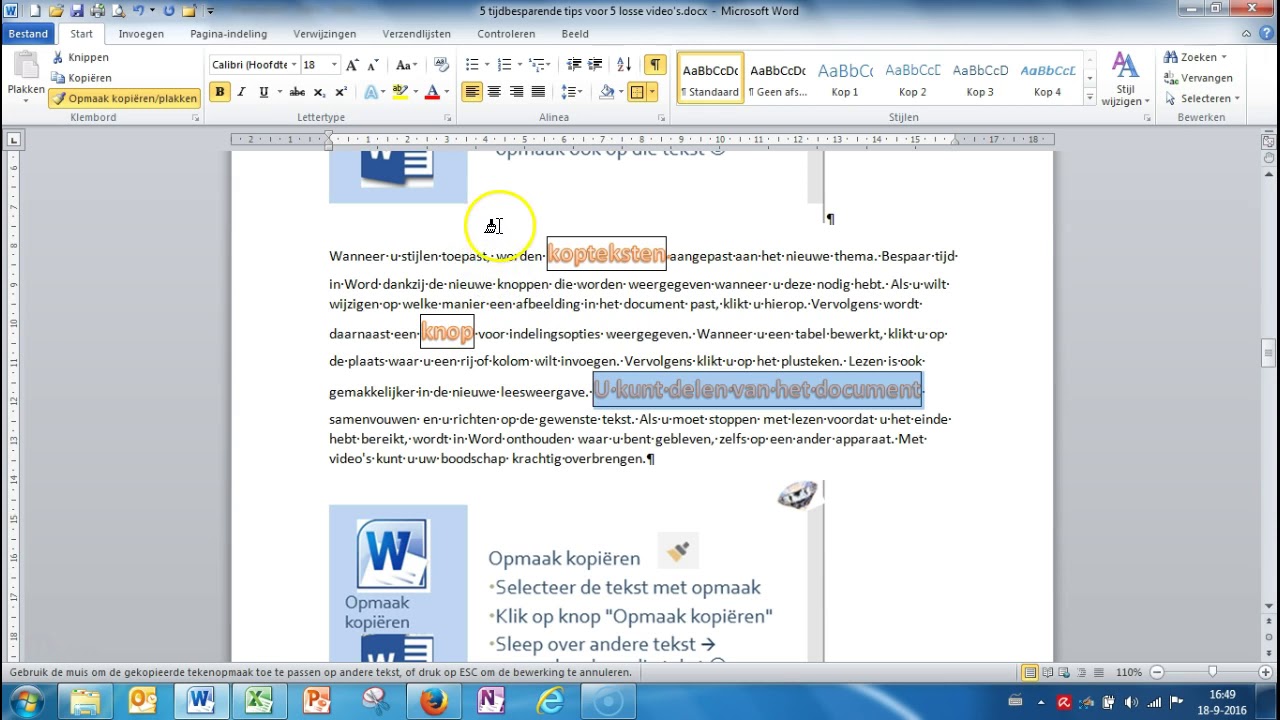
Task: Switch to the Verwijzingen tab
Action: (x=325, y=34)
